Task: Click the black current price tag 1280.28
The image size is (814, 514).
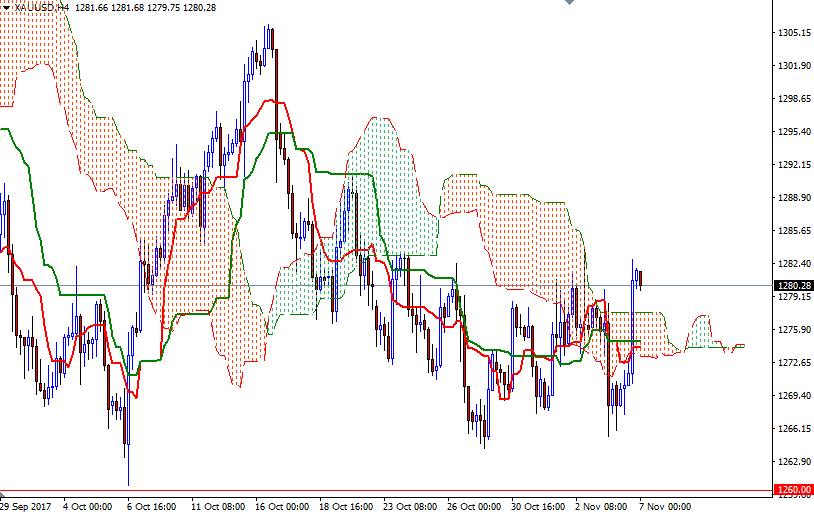Action: point(793,286)
